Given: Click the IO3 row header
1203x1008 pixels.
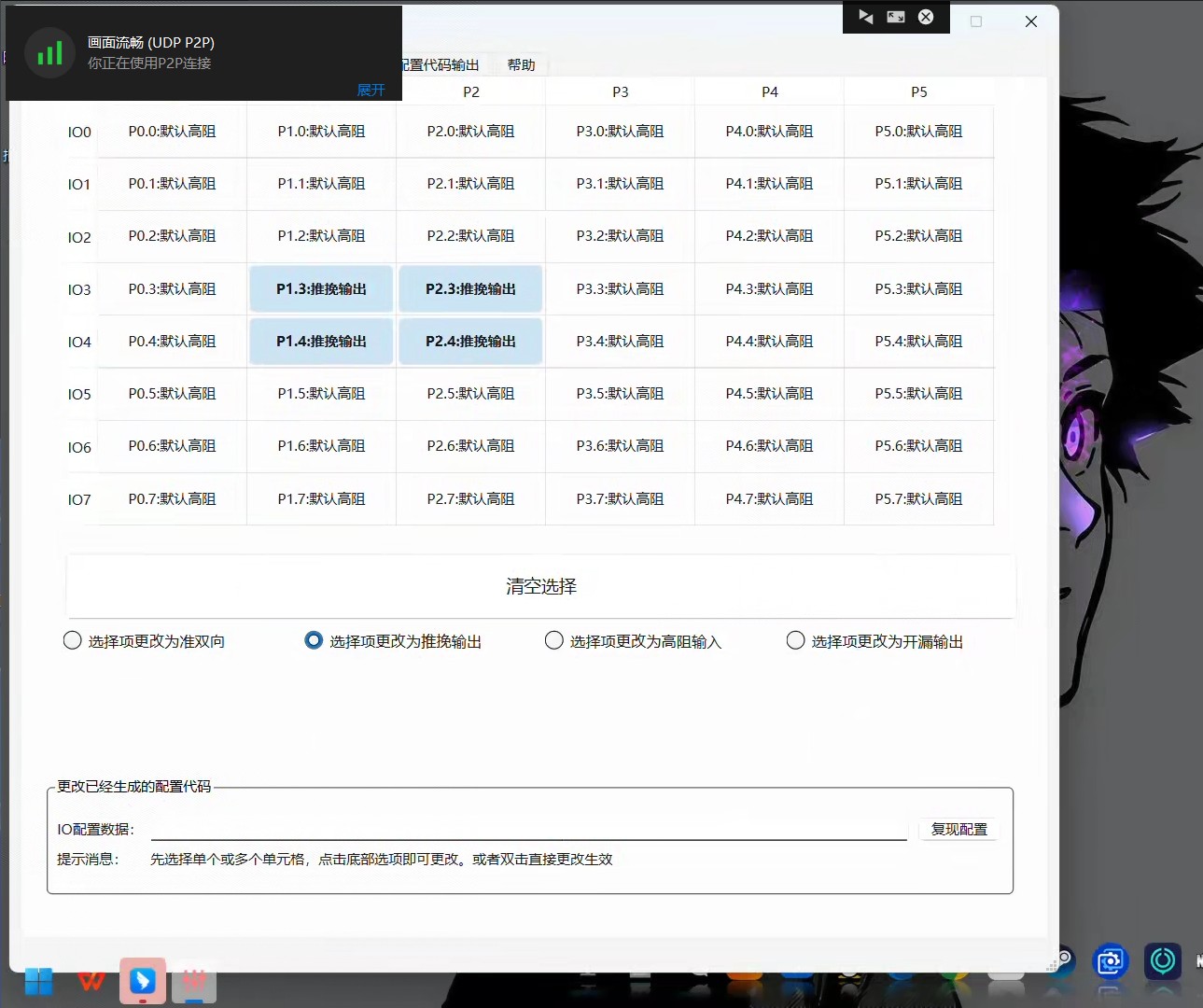Looking at the screenshot, I should tap(79, 289).
